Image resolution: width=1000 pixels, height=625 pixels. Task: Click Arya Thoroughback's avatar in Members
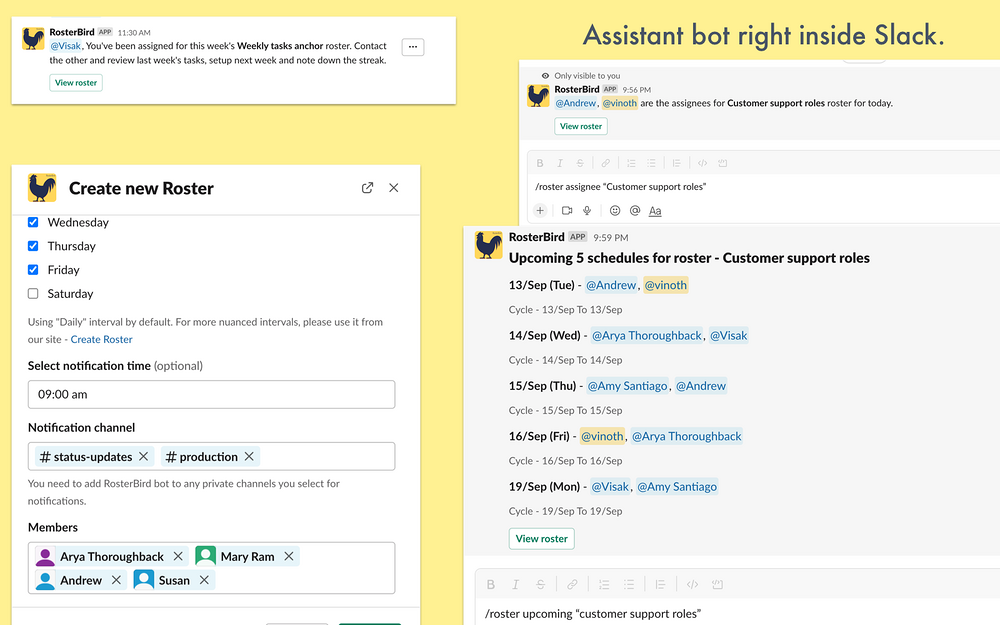tap(45, 556)
